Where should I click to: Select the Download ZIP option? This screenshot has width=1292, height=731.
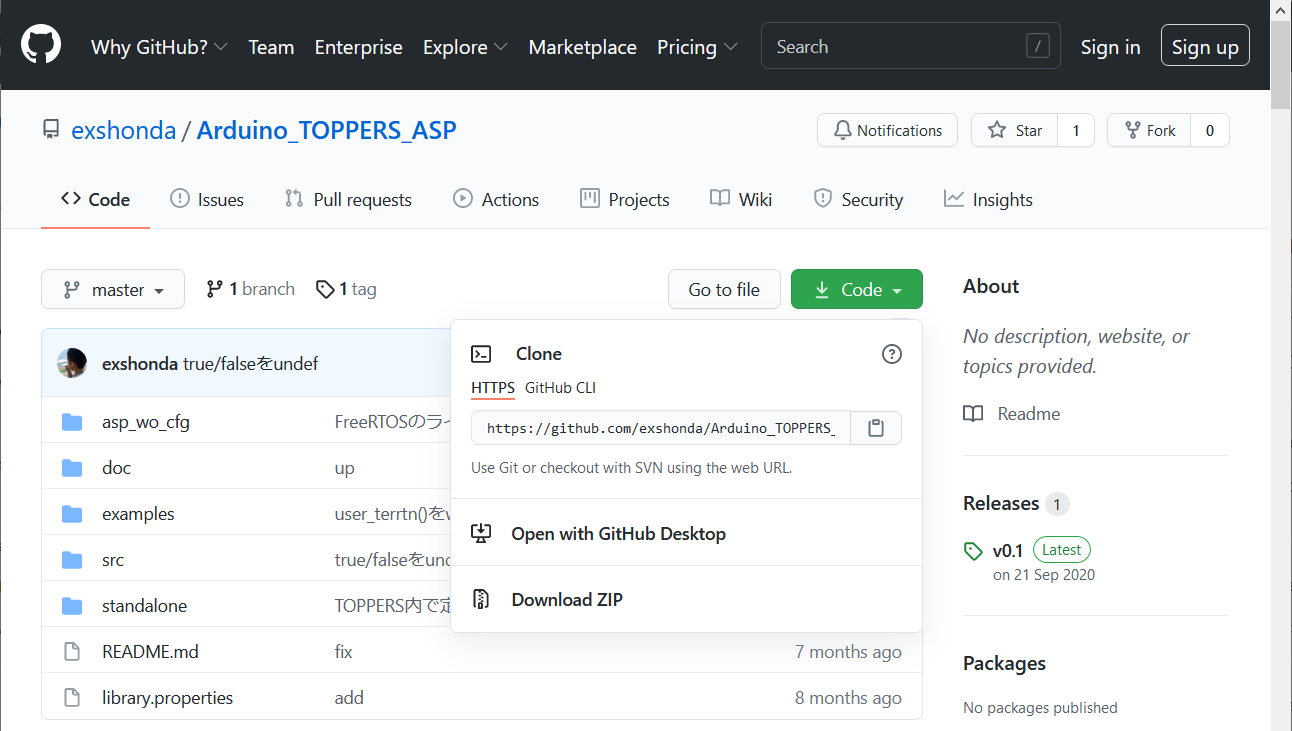tap(567, 599)
